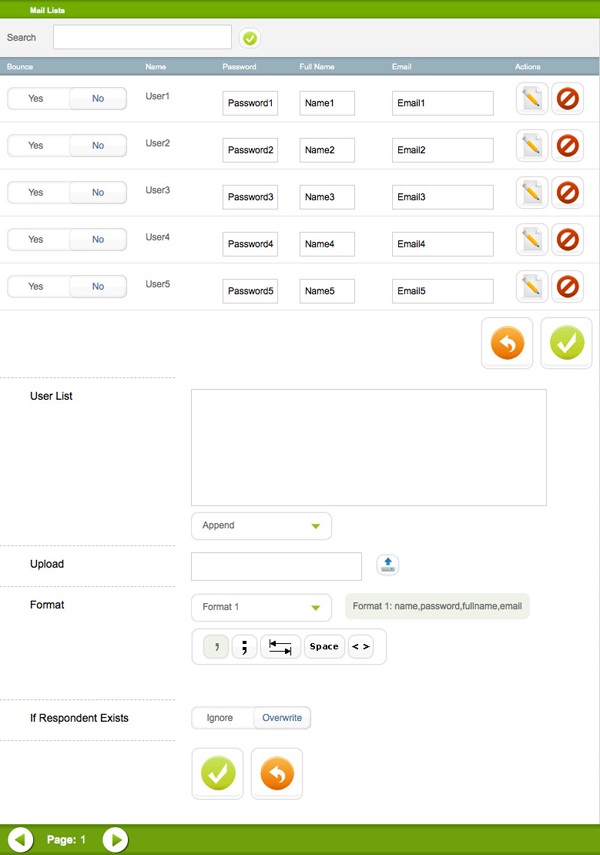The width and height of the screenshot is (600, 855).
Task: Open the Format 1 dropdown
Action: [261, 607]
